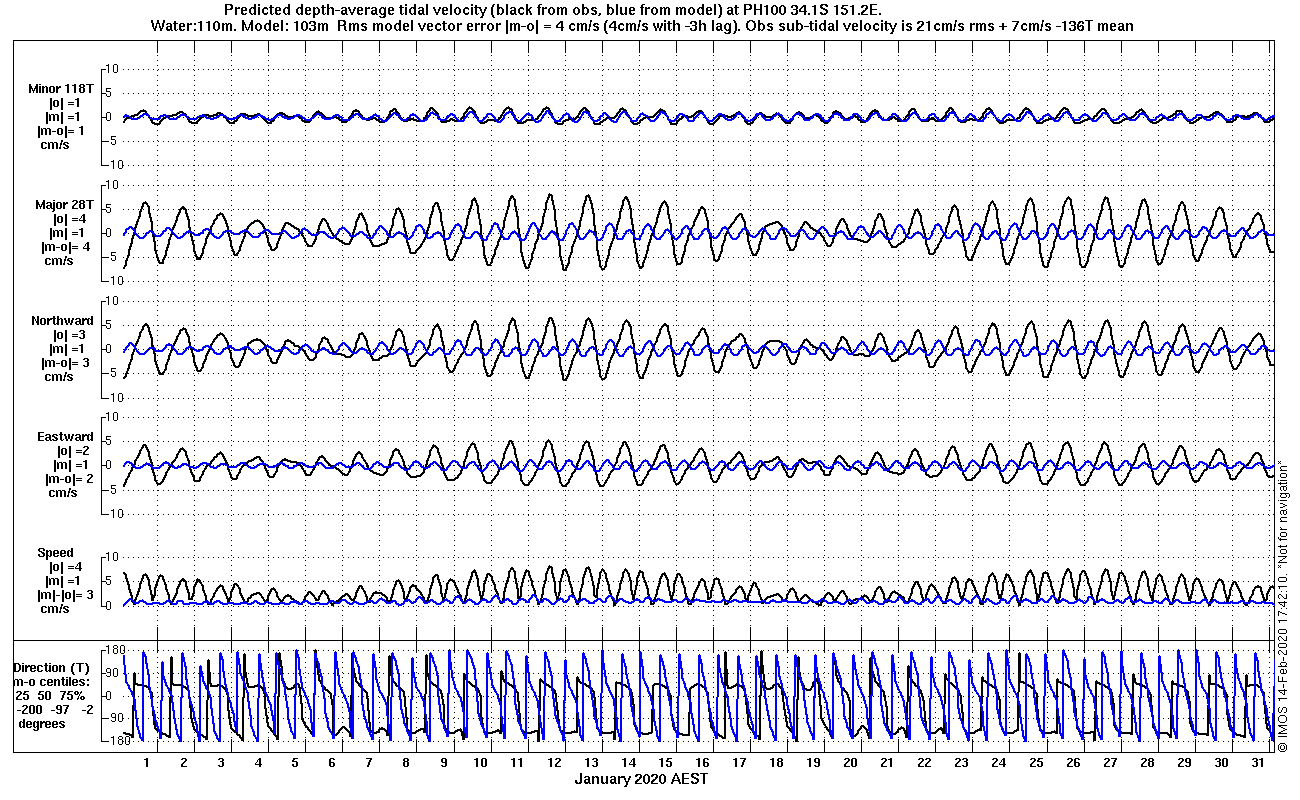Click day '31' on the date axis
The width and height of the screenshot is (1300, 800).
tap(1257, 762)
